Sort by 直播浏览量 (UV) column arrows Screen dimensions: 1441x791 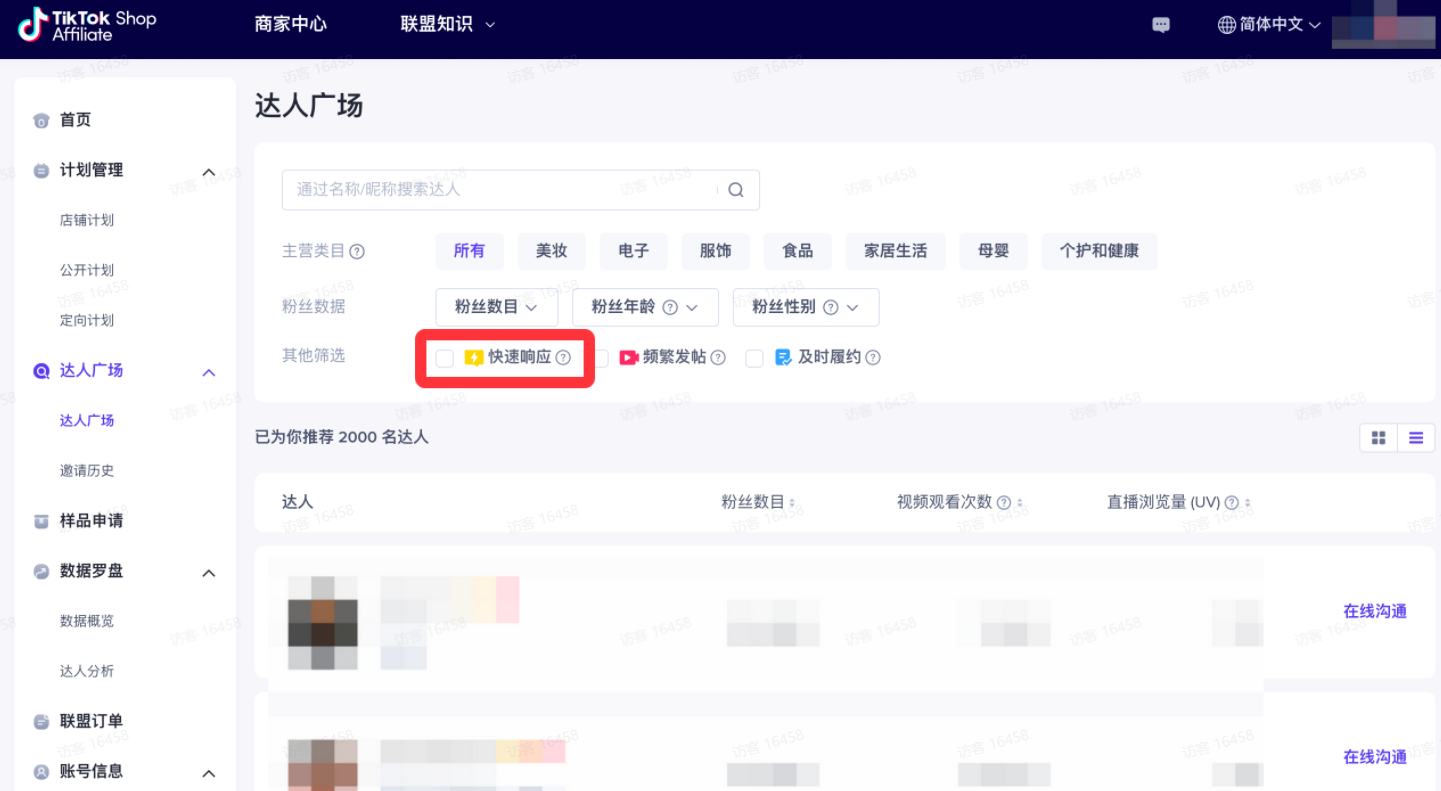[x=1248, y=503]
